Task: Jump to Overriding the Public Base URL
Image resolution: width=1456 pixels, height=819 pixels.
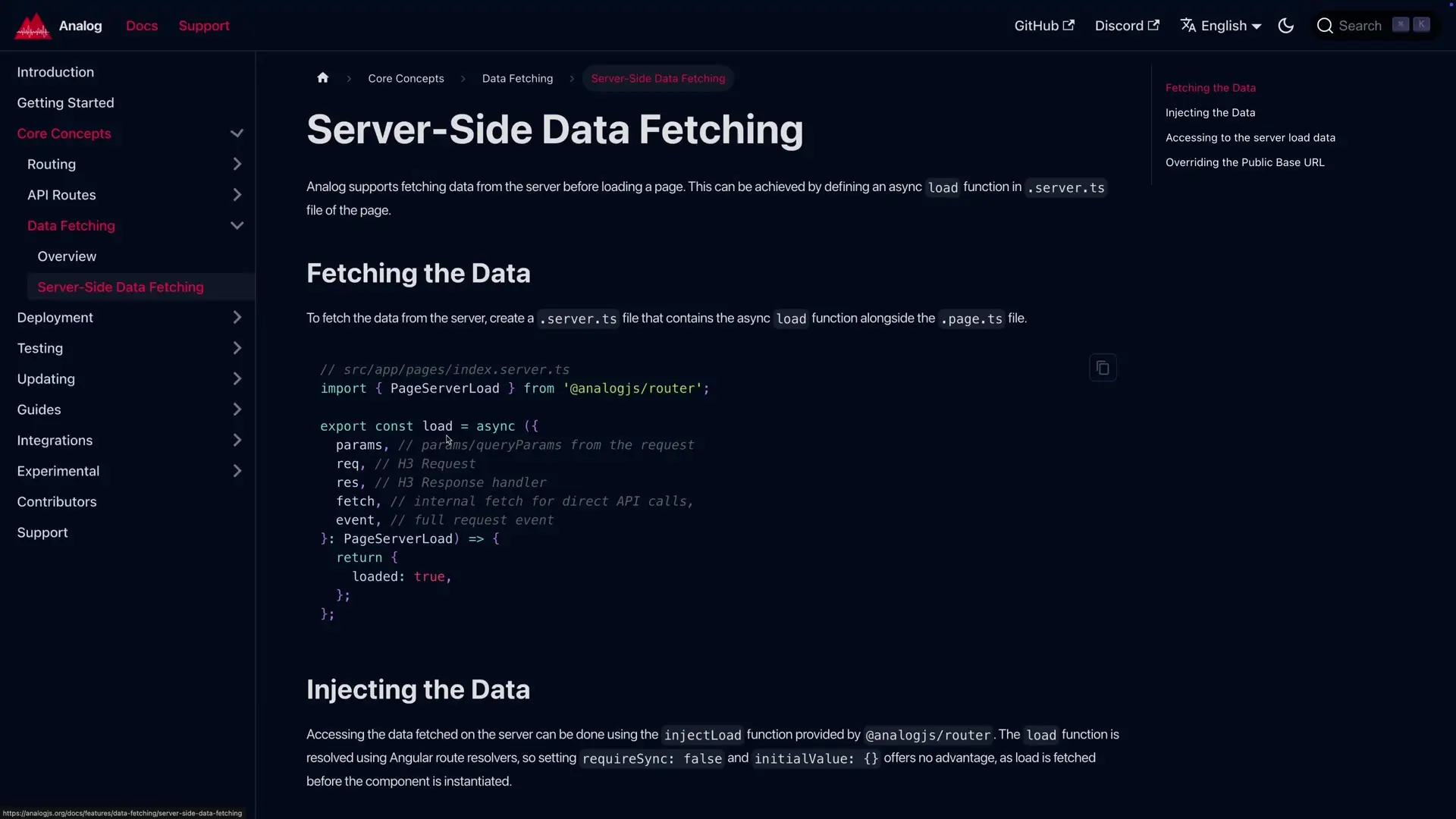Action: coord(1244,162)
